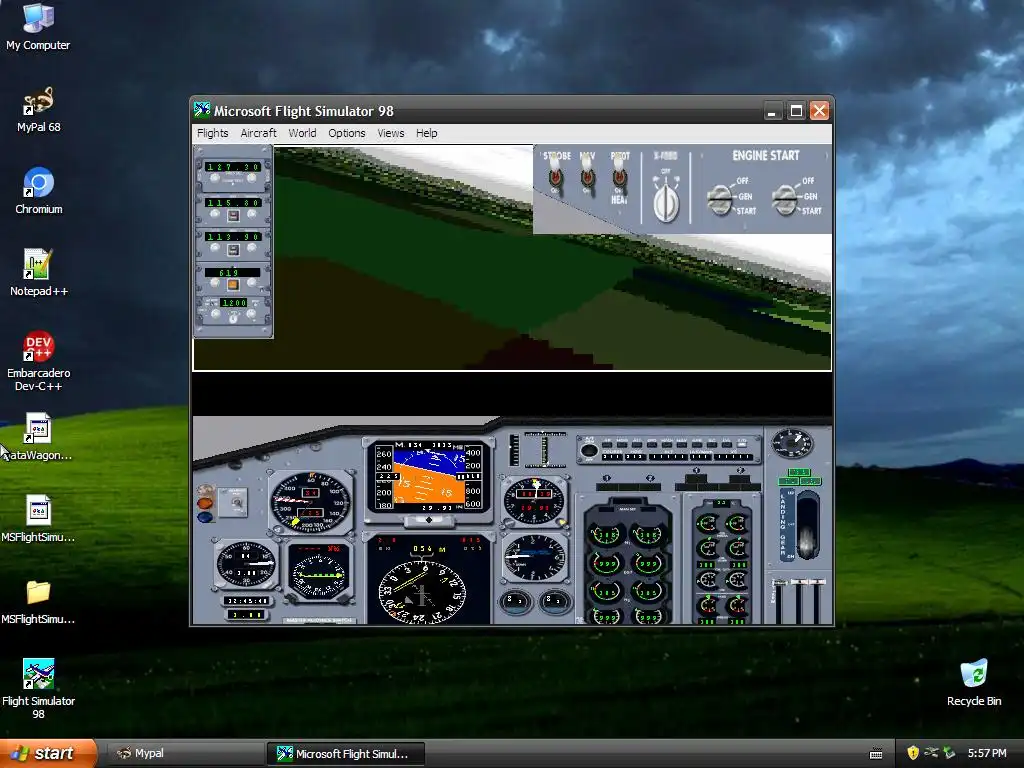This screenshot has width=1024, height=768.
Task: Click the Microsoft Flight Simulator taskbar button
Action: tap(345, 754)
